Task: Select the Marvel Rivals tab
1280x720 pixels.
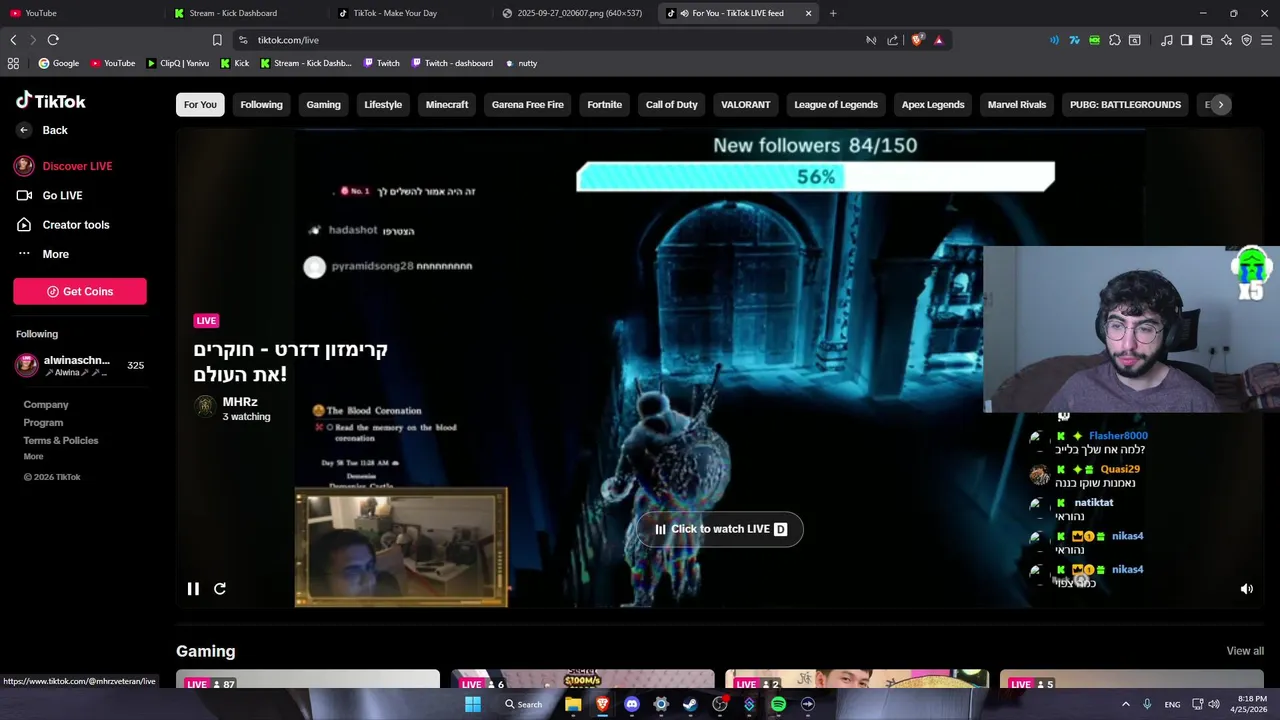Action: tap(1017, 105)
